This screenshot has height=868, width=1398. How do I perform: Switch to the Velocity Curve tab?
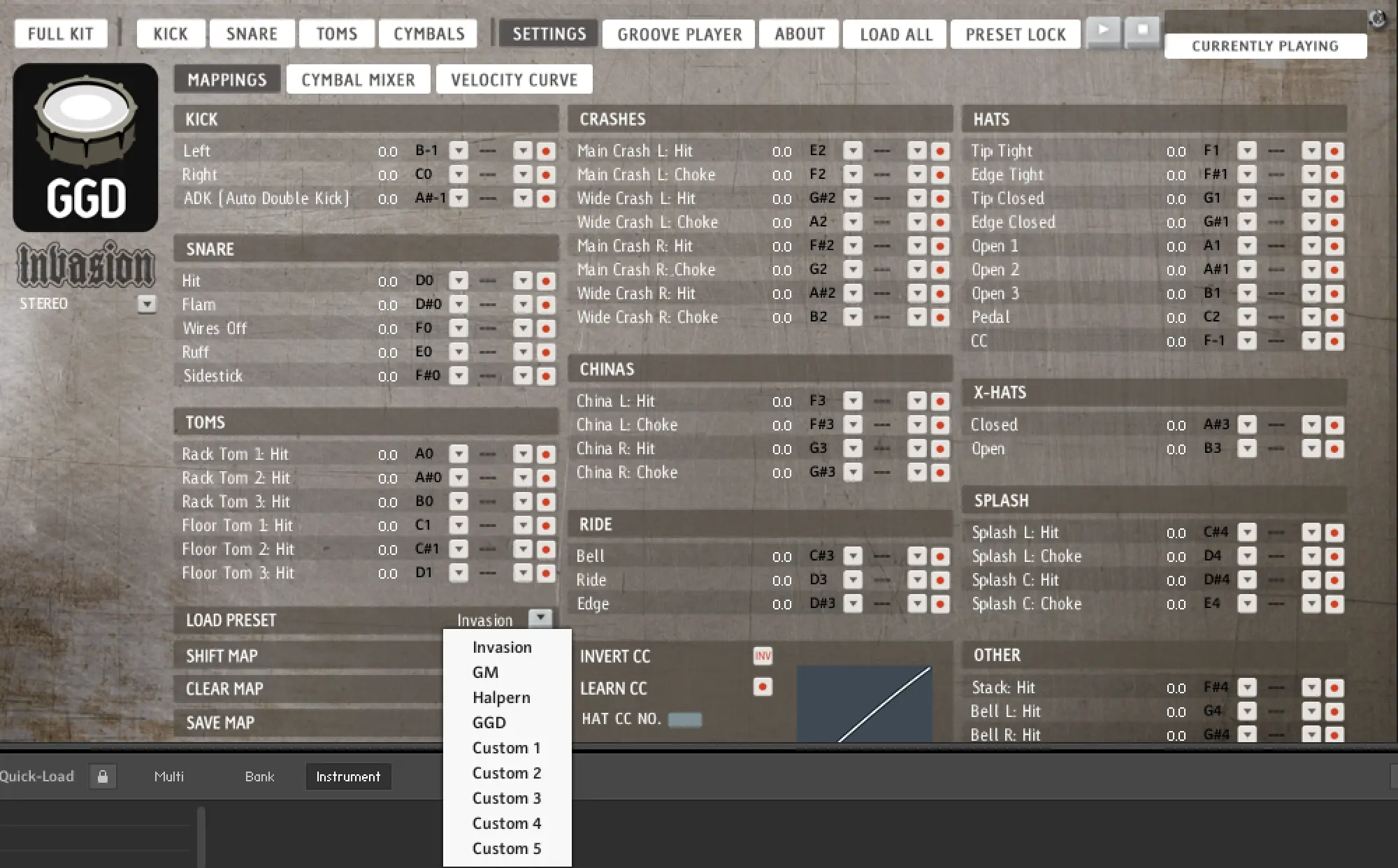pos(514,80)
